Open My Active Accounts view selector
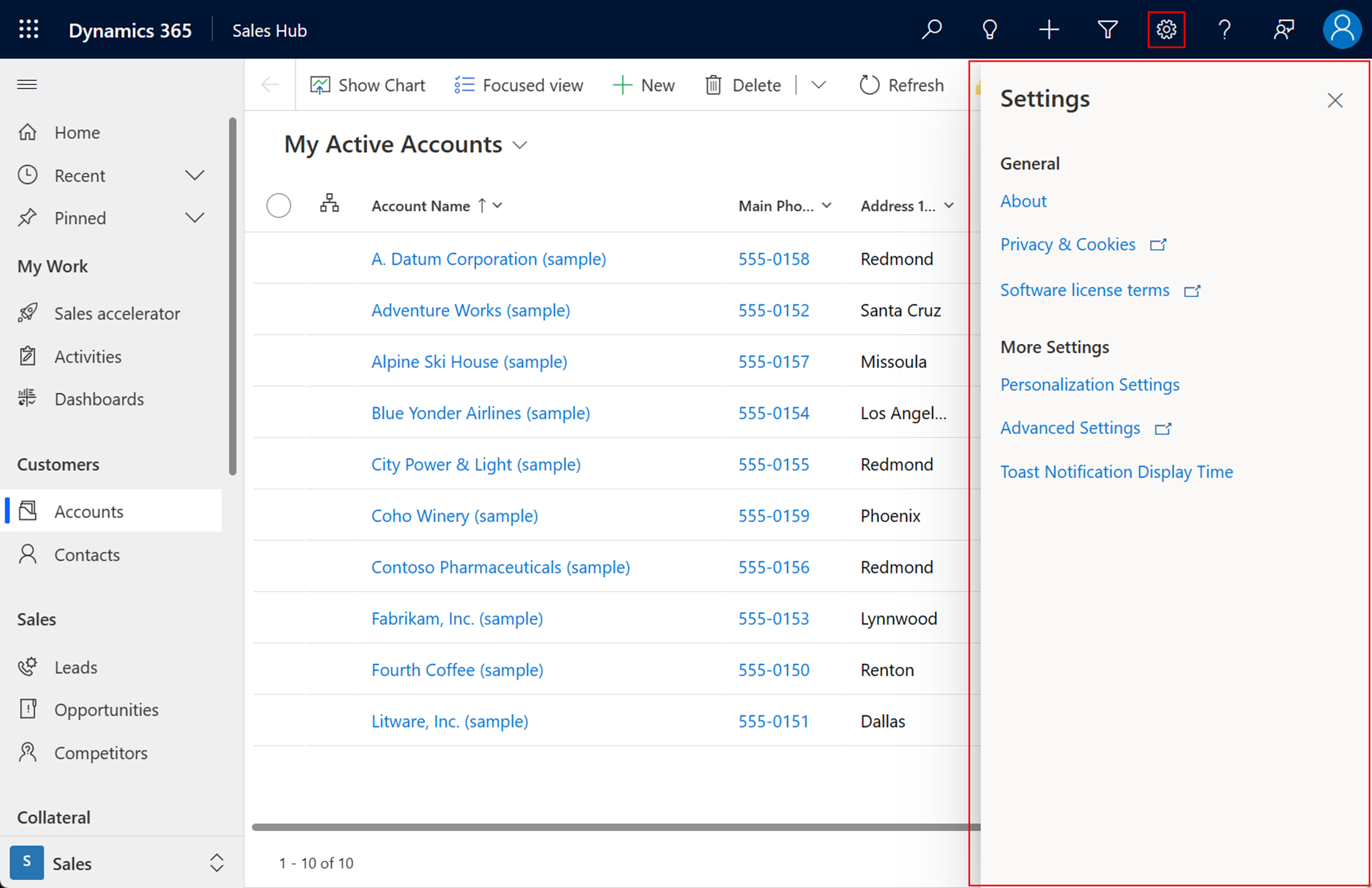This screenshot has width=1372, height=888. [406, 144]
